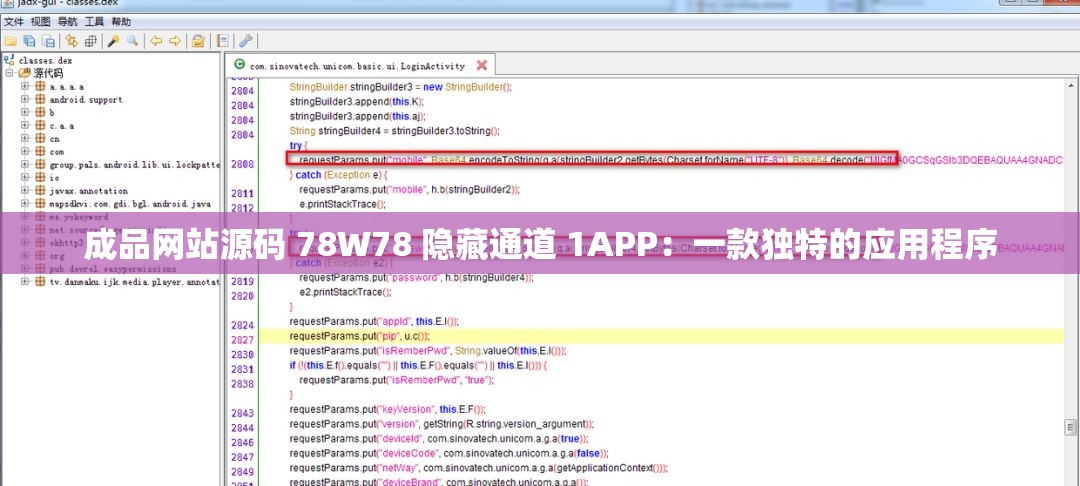The height and width of the screenshot is (486, 1080).
Task: Toggle the deobfuscation toolbar icon
Action: (198, 41)
